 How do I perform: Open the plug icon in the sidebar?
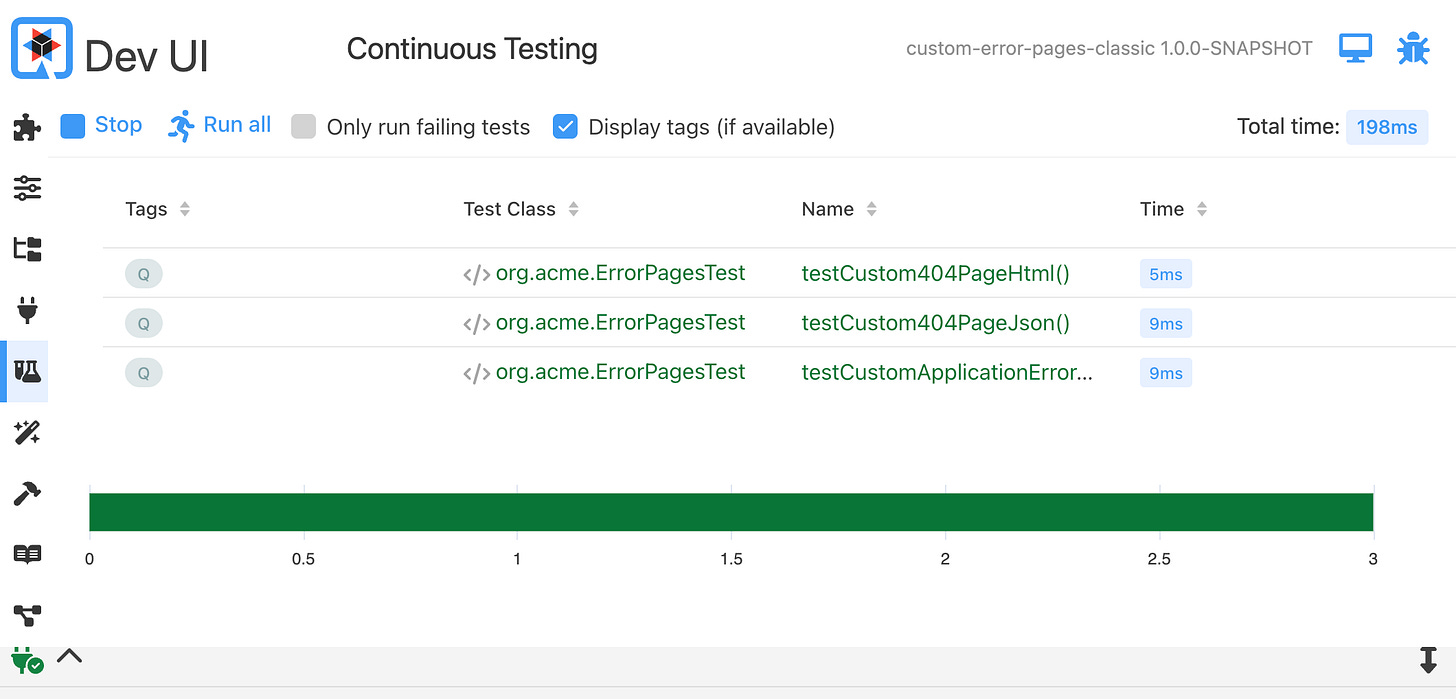[27, 310]
